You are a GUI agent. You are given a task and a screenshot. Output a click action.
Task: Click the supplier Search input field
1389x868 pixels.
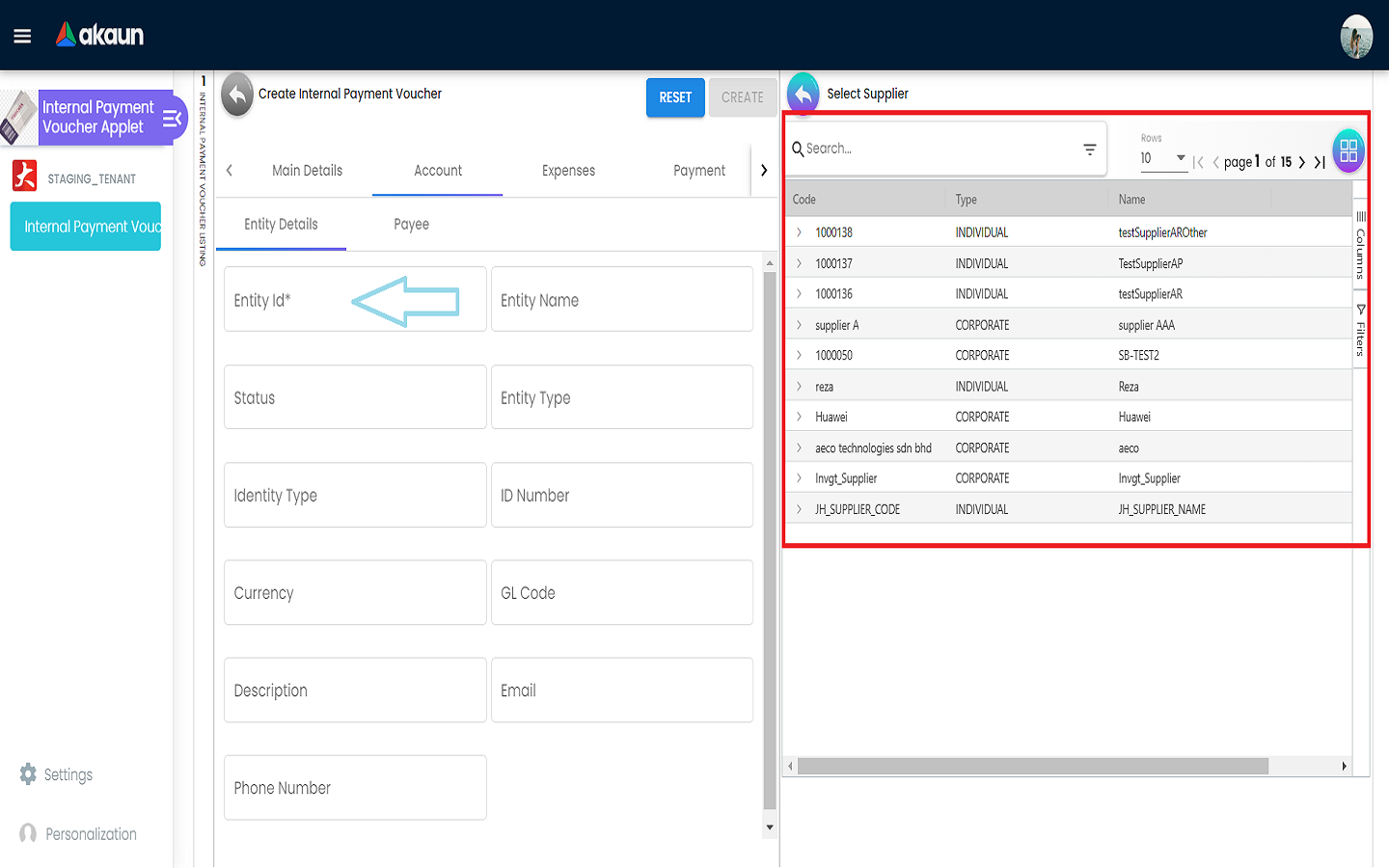[x=936, y=149]
